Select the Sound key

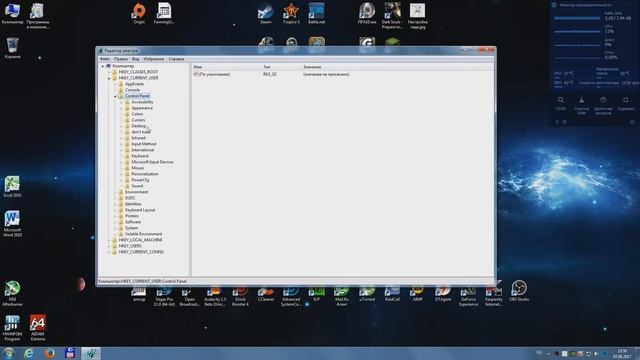tap(137, 186)
